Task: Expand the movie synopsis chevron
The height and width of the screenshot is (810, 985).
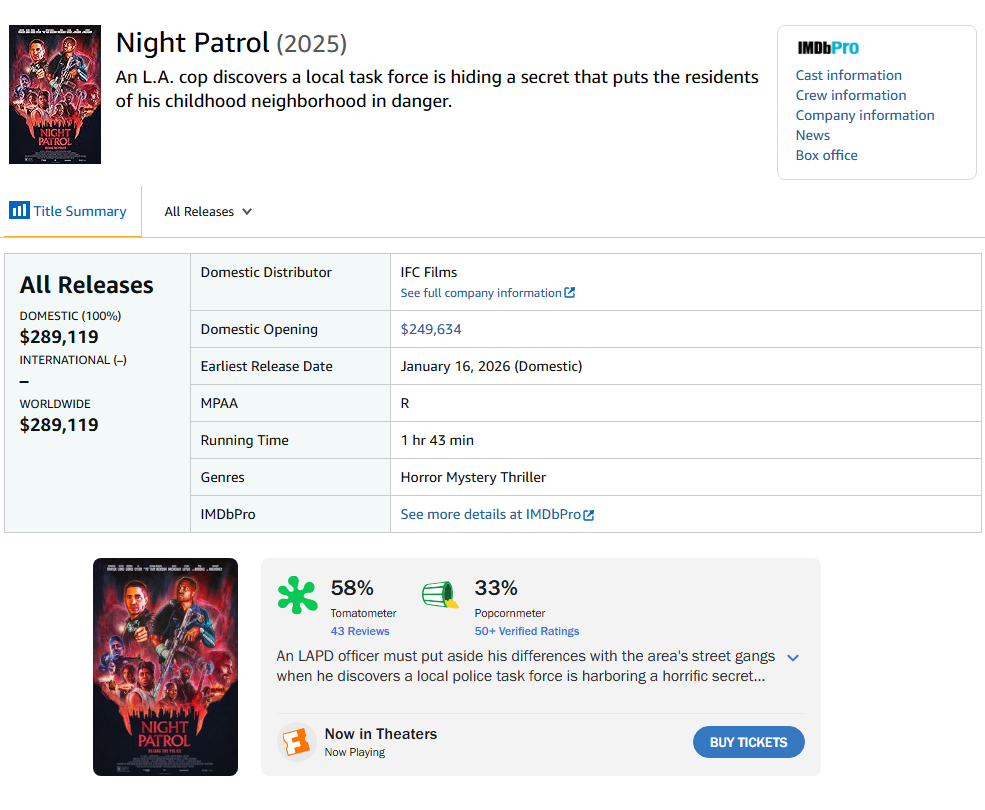Action: (x=793, y=658)
